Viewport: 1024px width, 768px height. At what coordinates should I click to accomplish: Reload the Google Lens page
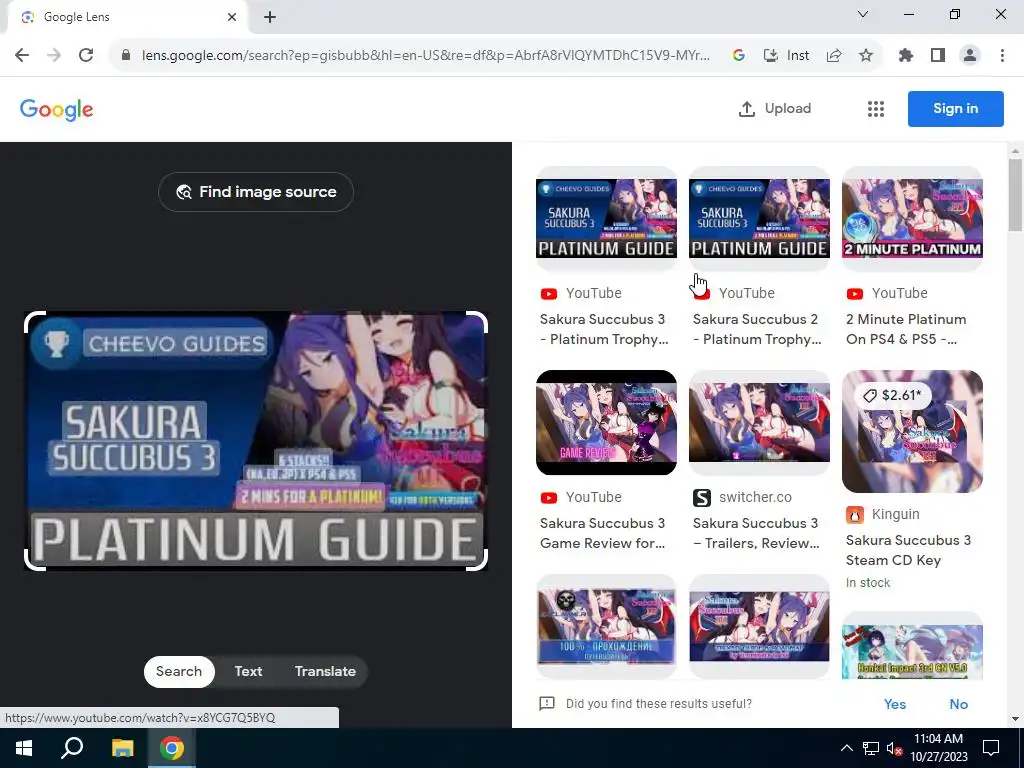86,56
